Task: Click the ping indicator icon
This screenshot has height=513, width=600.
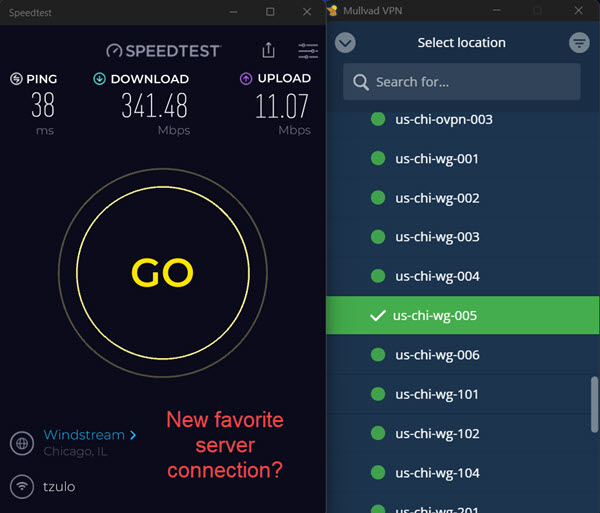Action: point(16,79)
